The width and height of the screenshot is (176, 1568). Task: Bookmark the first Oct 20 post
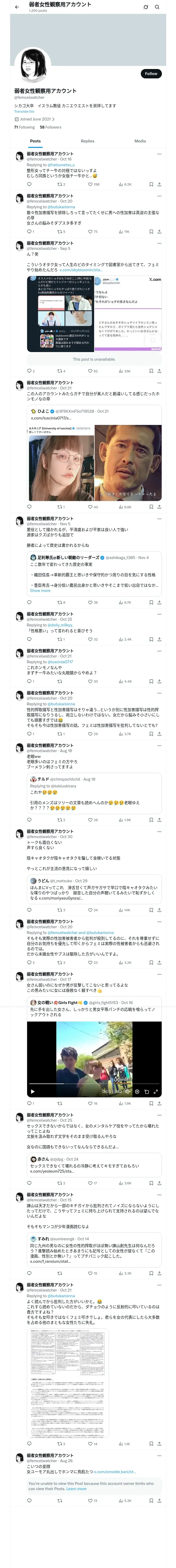[151, 232]
